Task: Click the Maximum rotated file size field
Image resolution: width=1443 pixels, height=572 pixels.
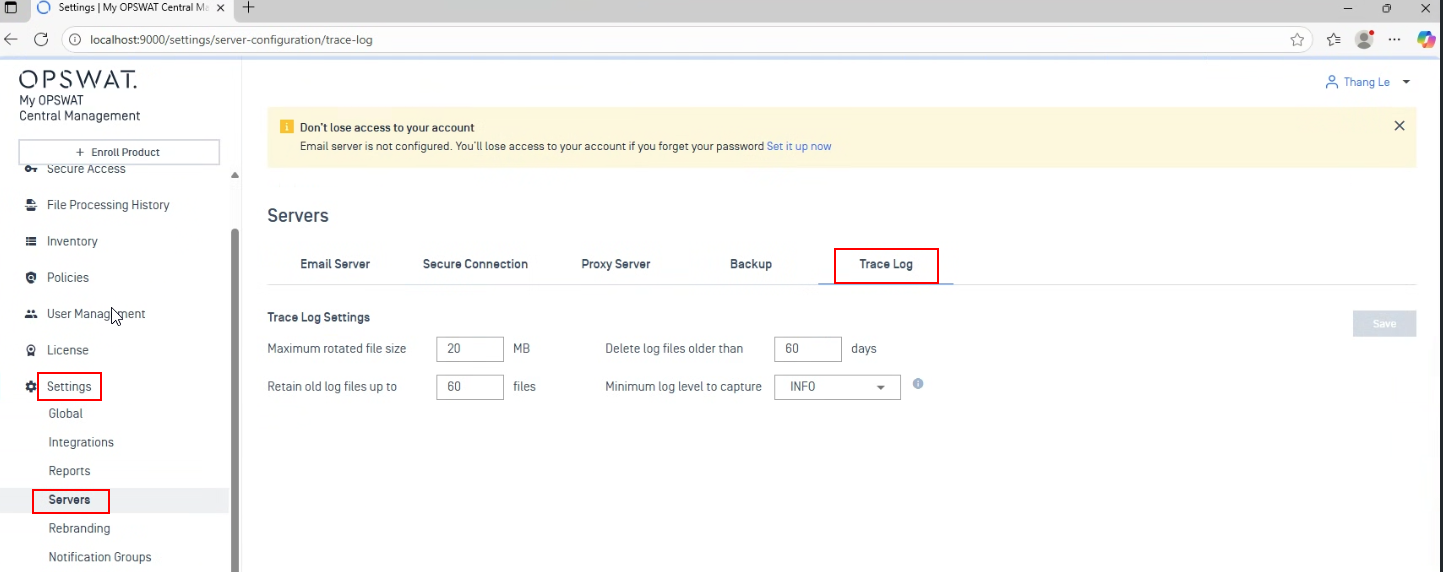Action: click(469, 349)
